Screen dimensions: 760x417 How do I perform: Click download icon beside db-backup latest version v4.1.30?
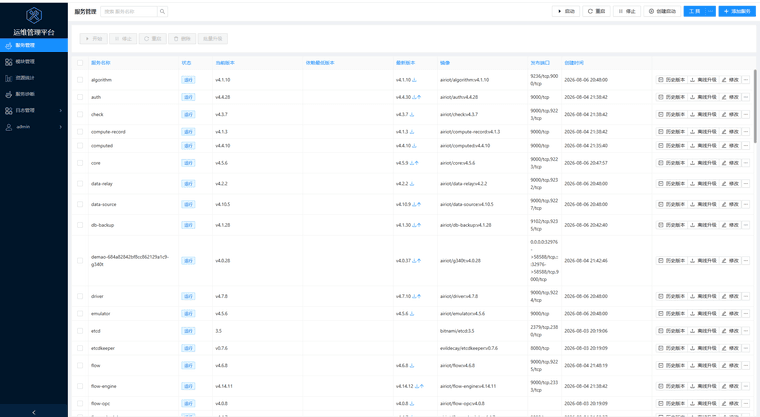[x=414, y=225]
